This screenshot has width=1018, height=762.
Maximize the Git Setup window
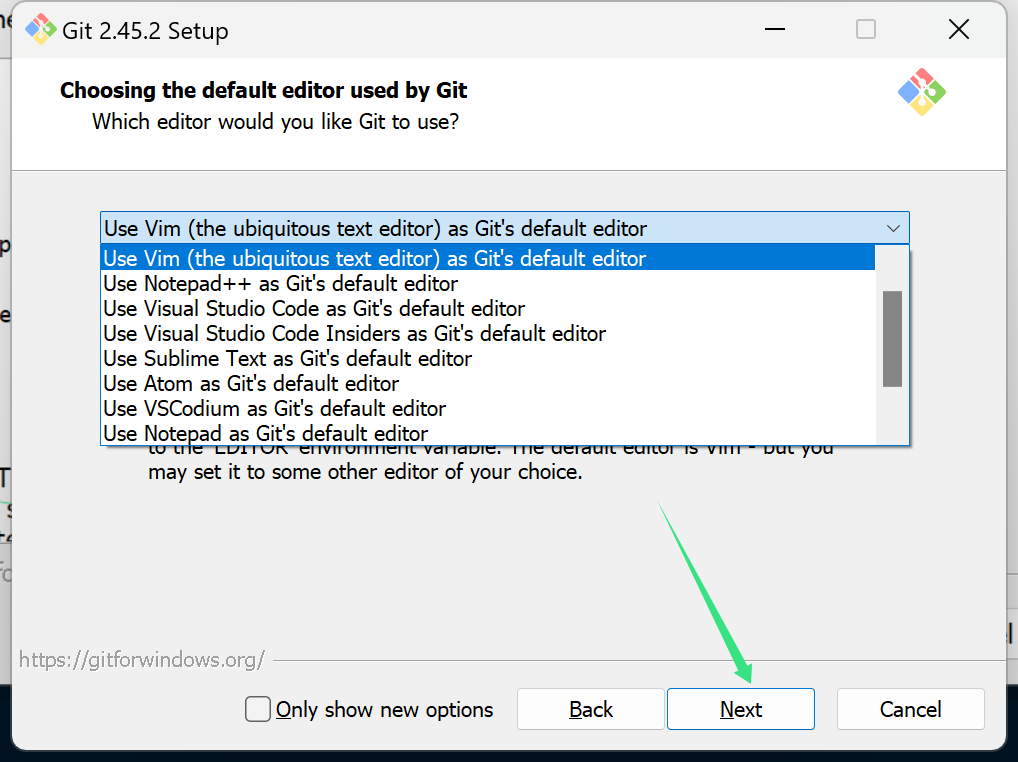866,30
